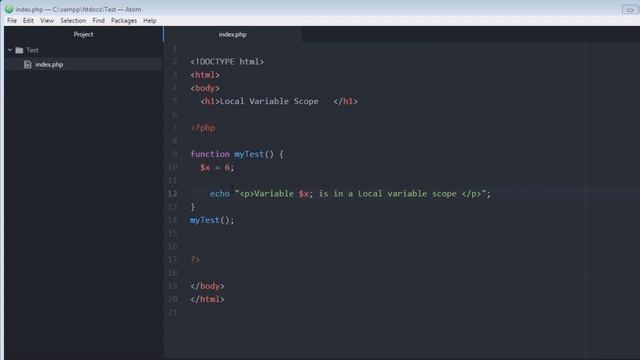Image resolution: width=640 pixels, height=360 pixels.
Task: Click the opening <?php tag
Action: tap(202, 128)
